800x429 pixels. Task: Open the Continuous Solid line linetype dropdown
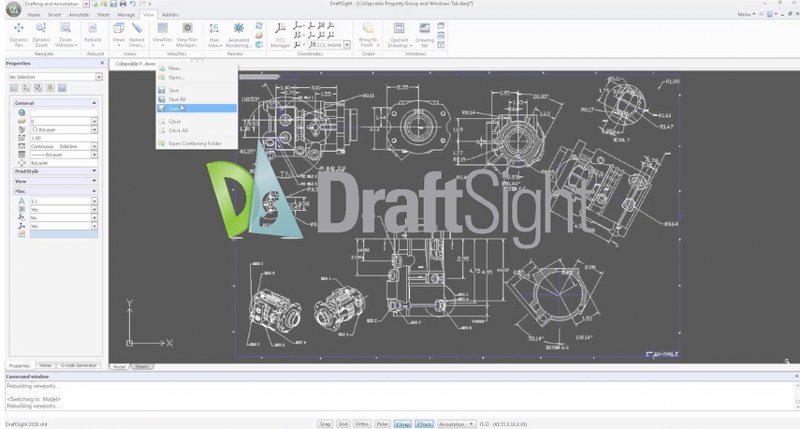pos(94,146)
